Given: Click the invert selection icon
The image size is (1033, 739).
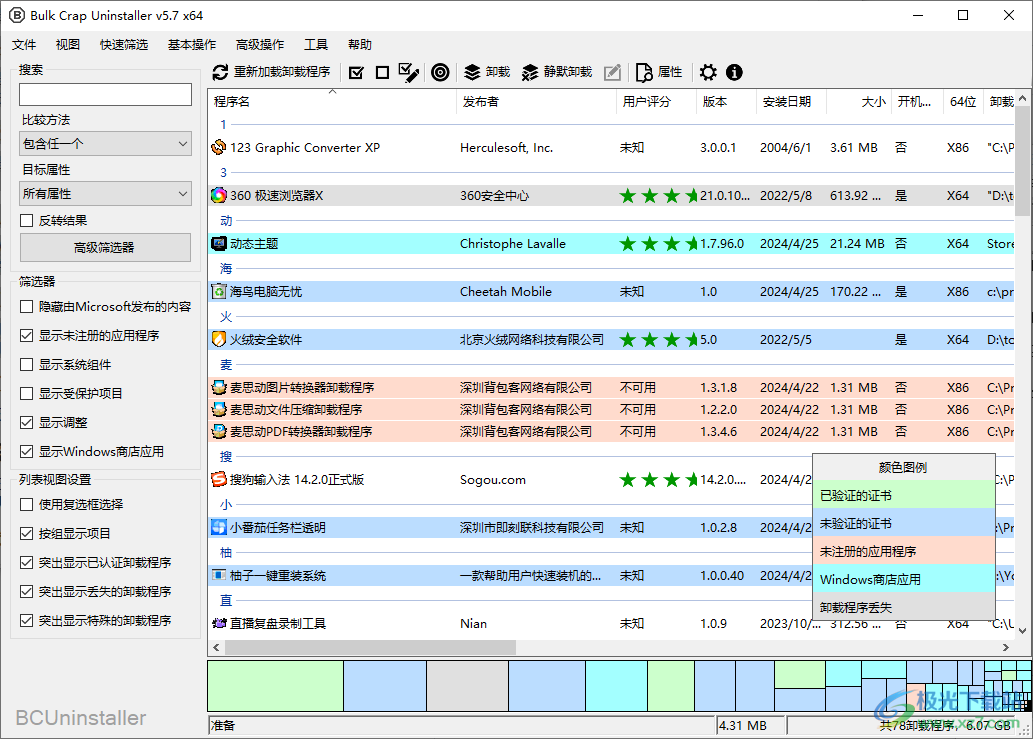Looking at the screenshot, I should pyautogui.click(x=408, y=72).
